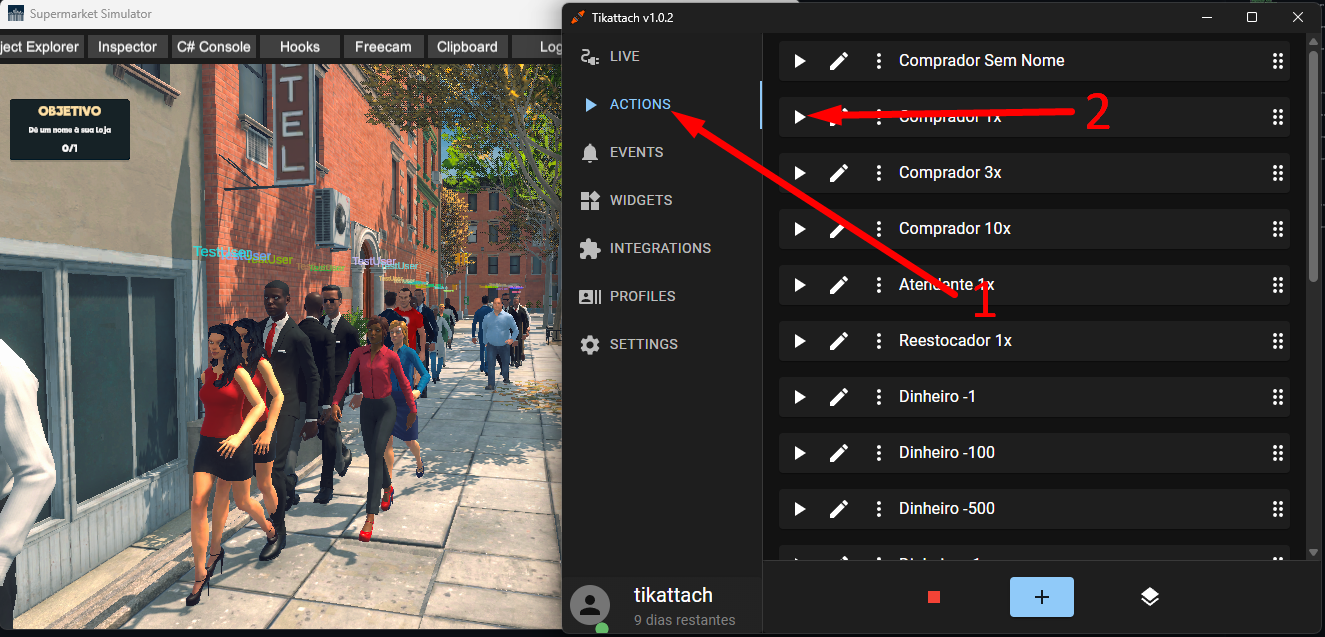Viewport: 1325px width, 637px height.
Task: Trigger the Dinheiro -1 action
Action: point(800,397)
